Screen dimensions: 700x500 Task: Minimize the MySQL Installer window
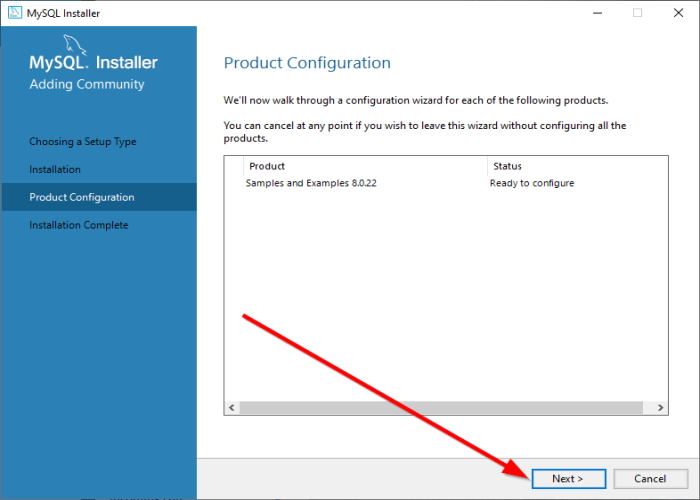pos(595,13)
